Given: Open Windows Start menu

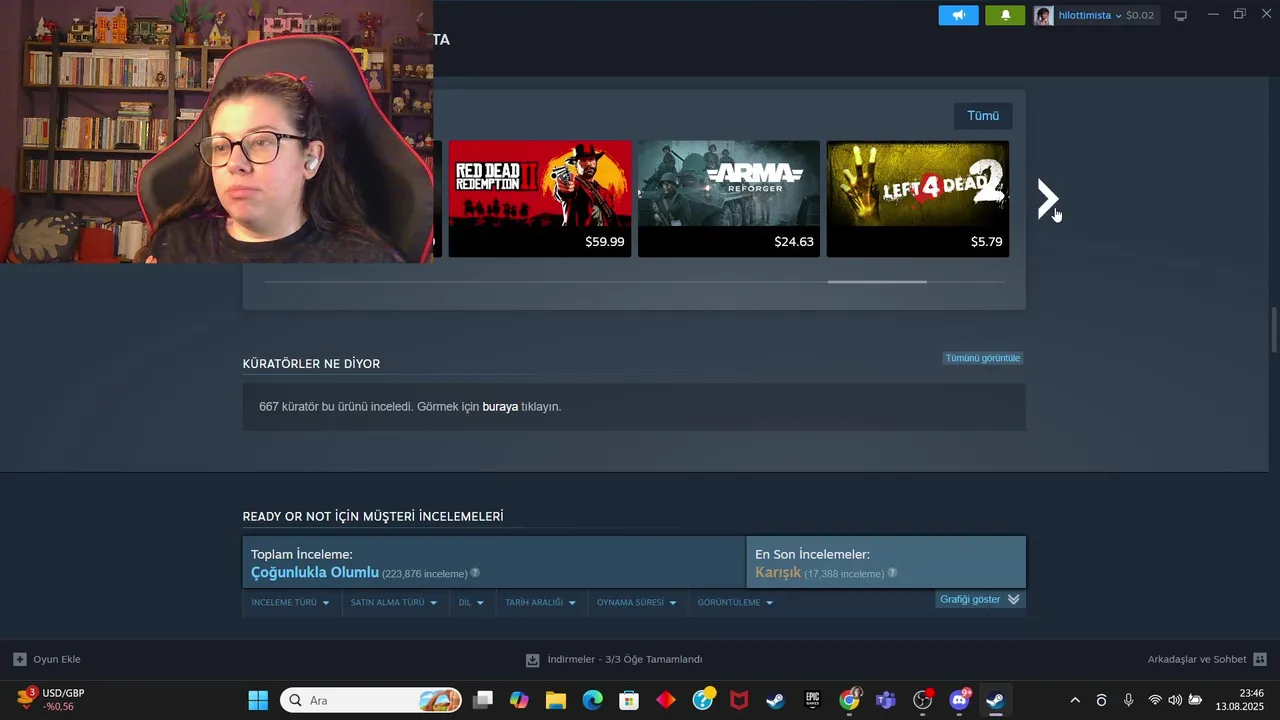Looking at the screenshot, I should click(x=258, y=700).
